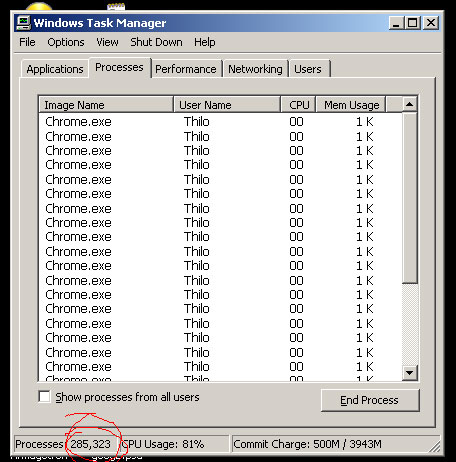Sort processes by CPU column header
456x462 pixels.
click(298, 105)
